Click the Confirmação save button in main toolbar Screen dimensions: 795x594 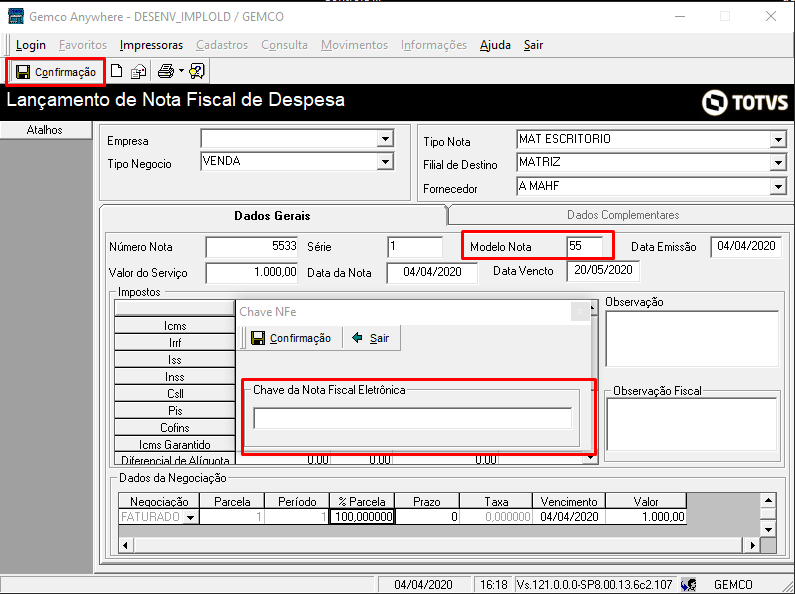[56, 72]
